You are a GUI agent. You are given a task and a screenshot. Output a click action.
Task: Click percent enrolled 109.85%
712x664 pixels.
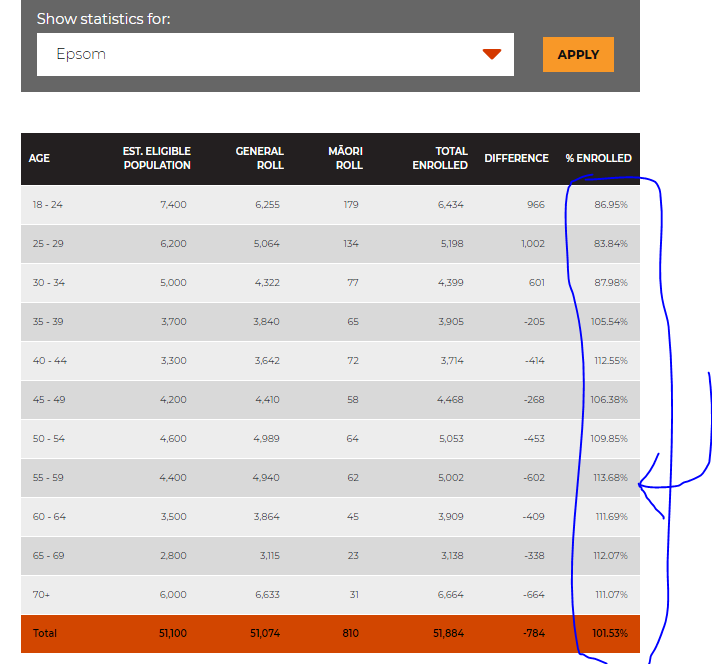tap(609, 439)
